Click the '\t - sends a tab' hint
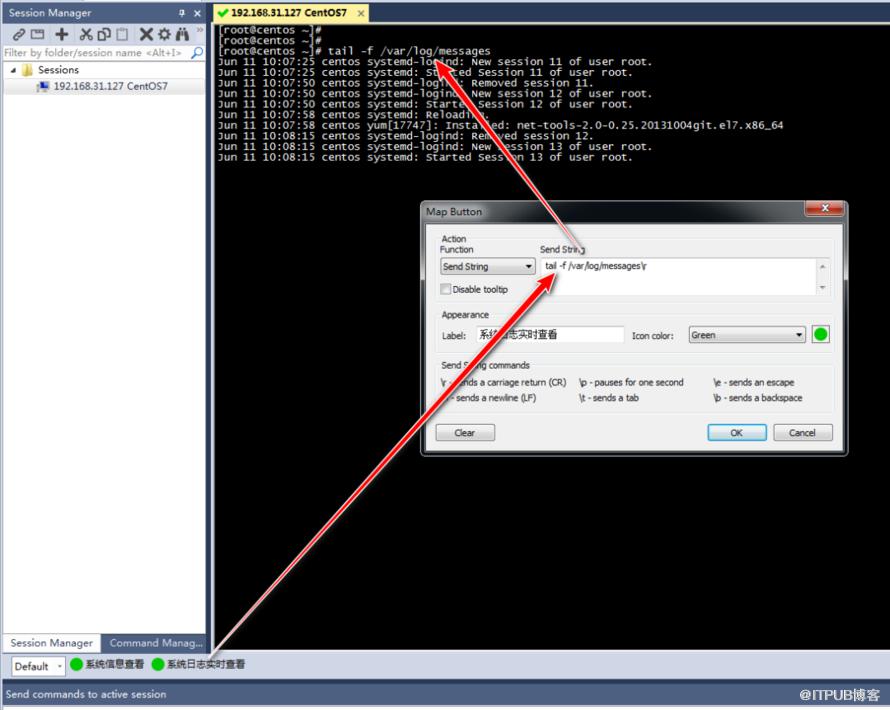 point(608,398)
